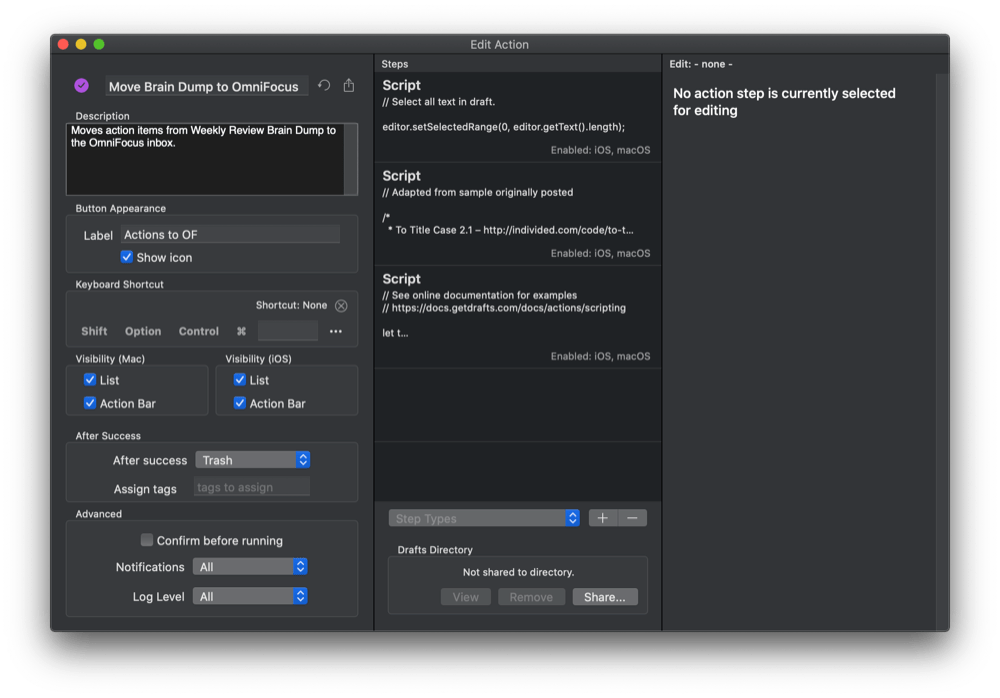
Task: Click the Description text area
Action: coord(205,159)
